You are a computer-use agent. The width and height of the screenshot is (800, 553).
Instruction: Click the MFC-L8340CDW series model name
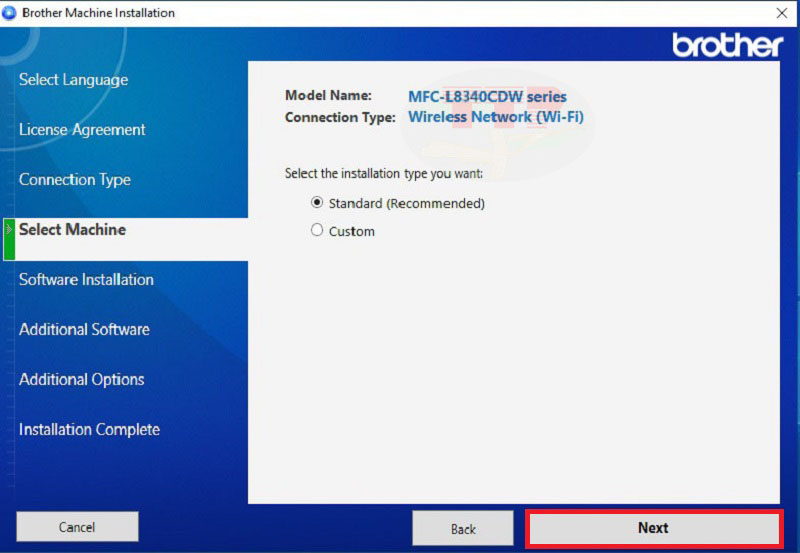coord(487,97)
